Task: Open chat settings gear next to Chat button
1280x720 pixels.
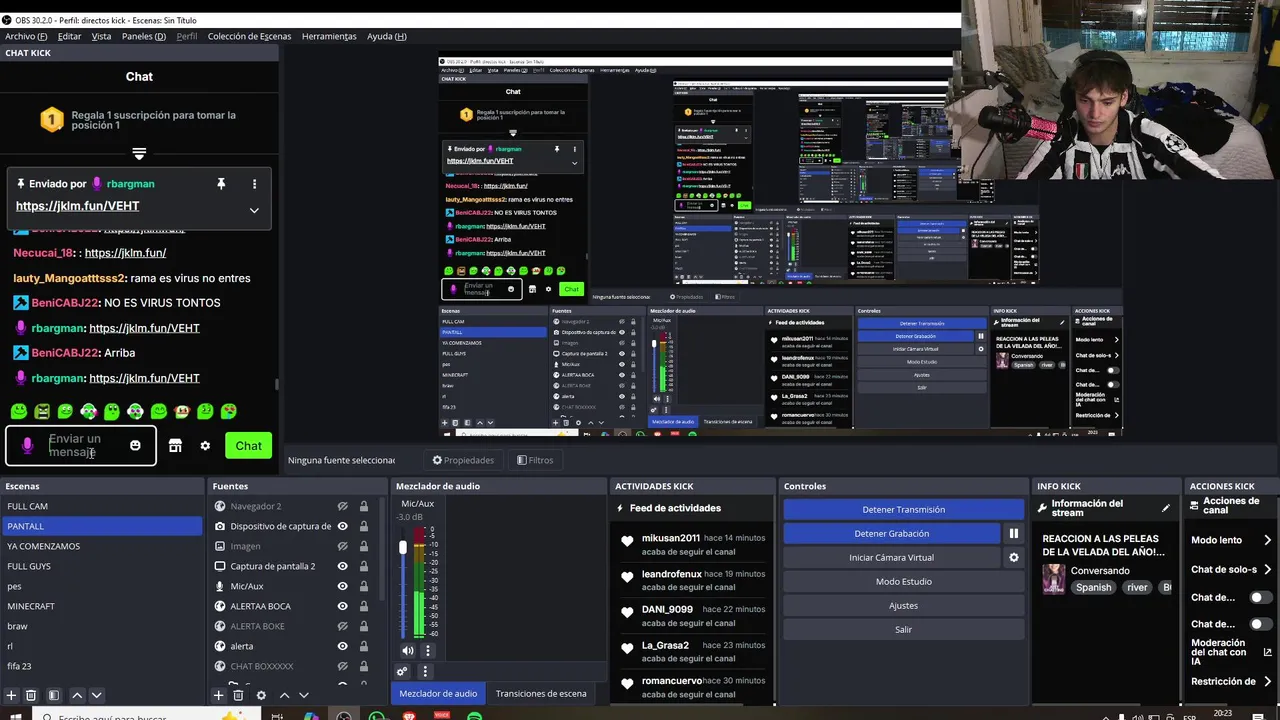Action: (205, 446)
